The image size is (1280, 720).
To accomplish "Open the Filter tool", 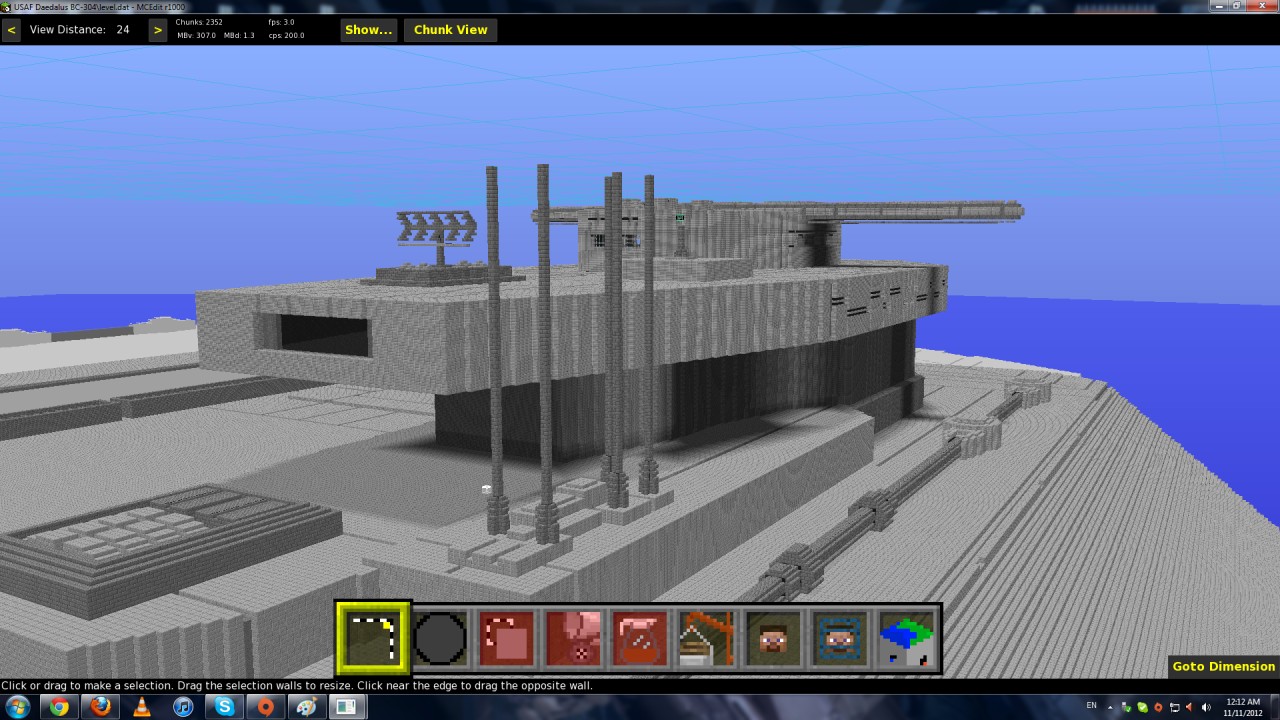I will tap(639, 637).
